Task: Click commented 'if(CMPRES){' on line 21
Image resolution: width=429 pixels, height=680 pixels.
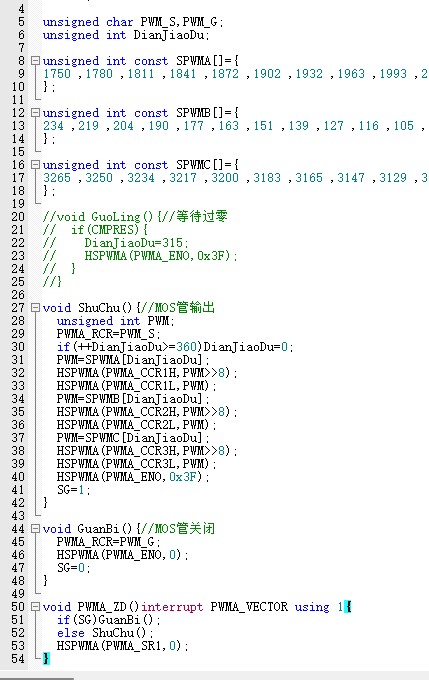Action: tap(109, 230)
